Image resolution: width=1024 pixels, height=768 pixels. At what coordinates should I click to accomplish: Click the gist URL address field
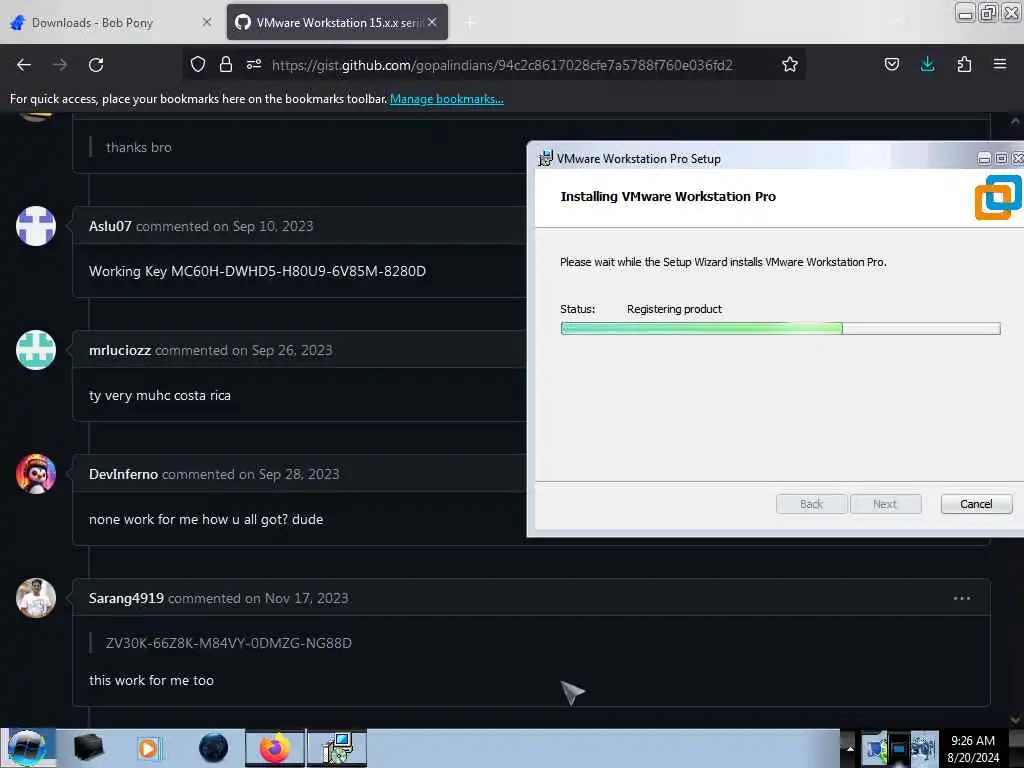coord(502,65)
